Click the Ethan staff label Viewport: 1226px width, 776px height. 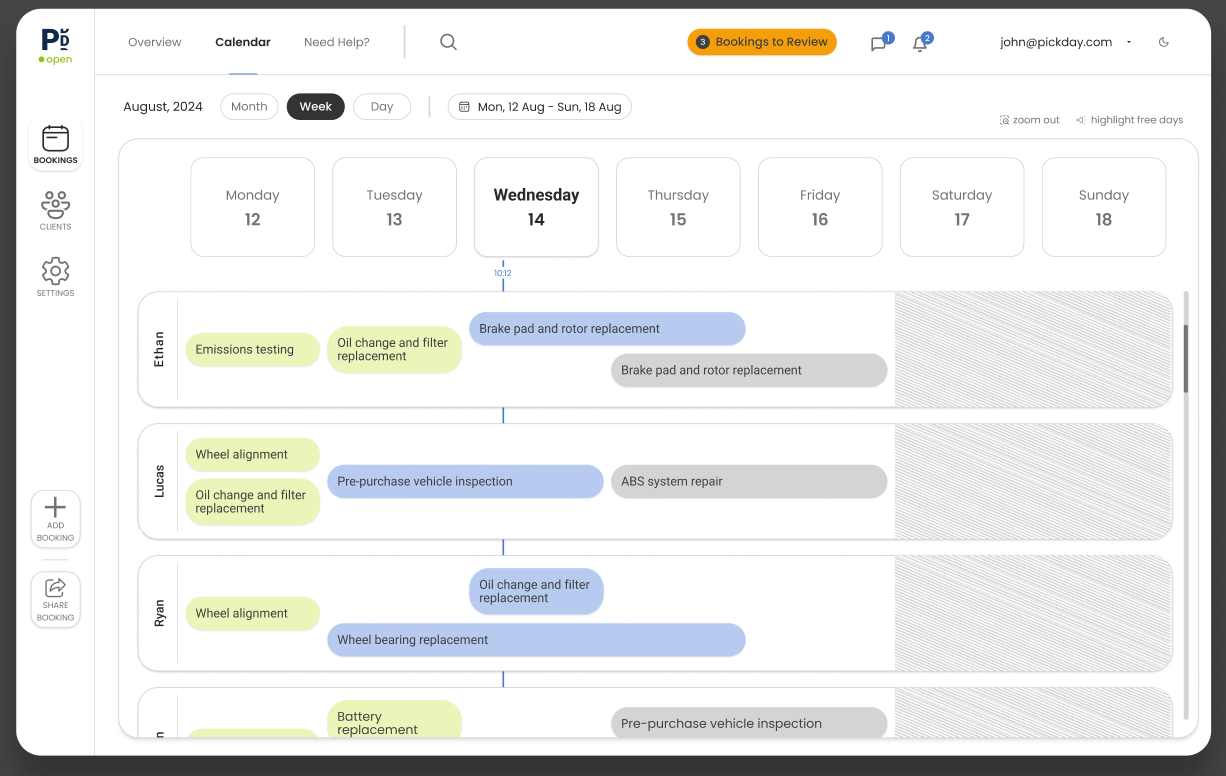click(159, 350)
